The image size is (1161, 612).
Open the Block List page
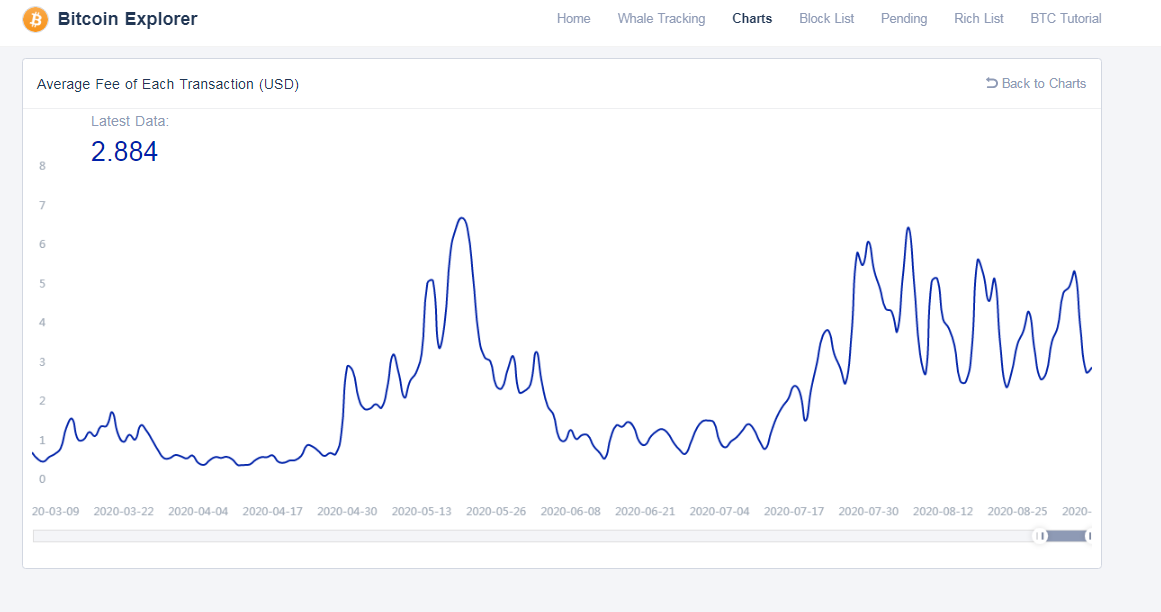click(x=826, y=19)
